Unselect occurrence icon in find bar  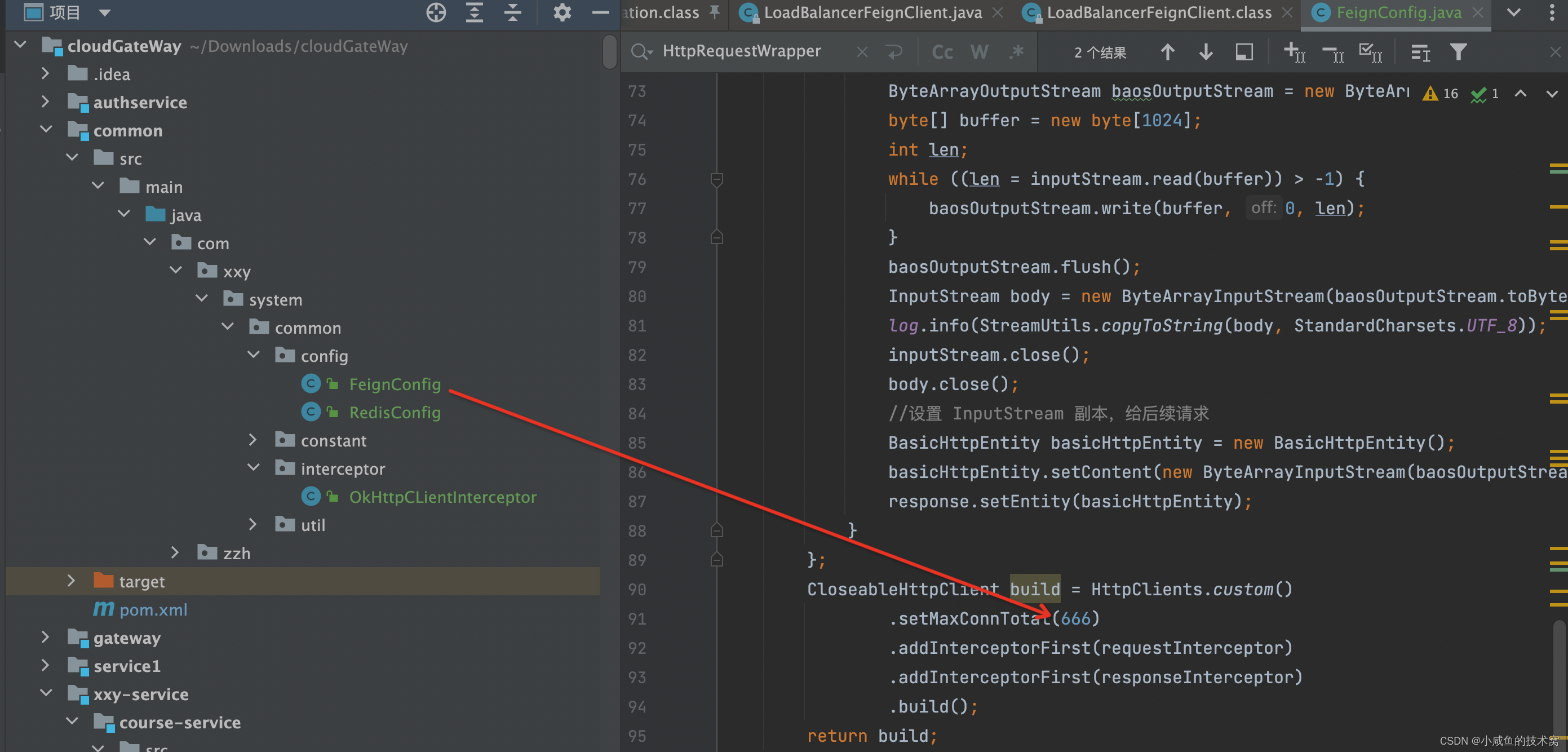click(1332, 54)
